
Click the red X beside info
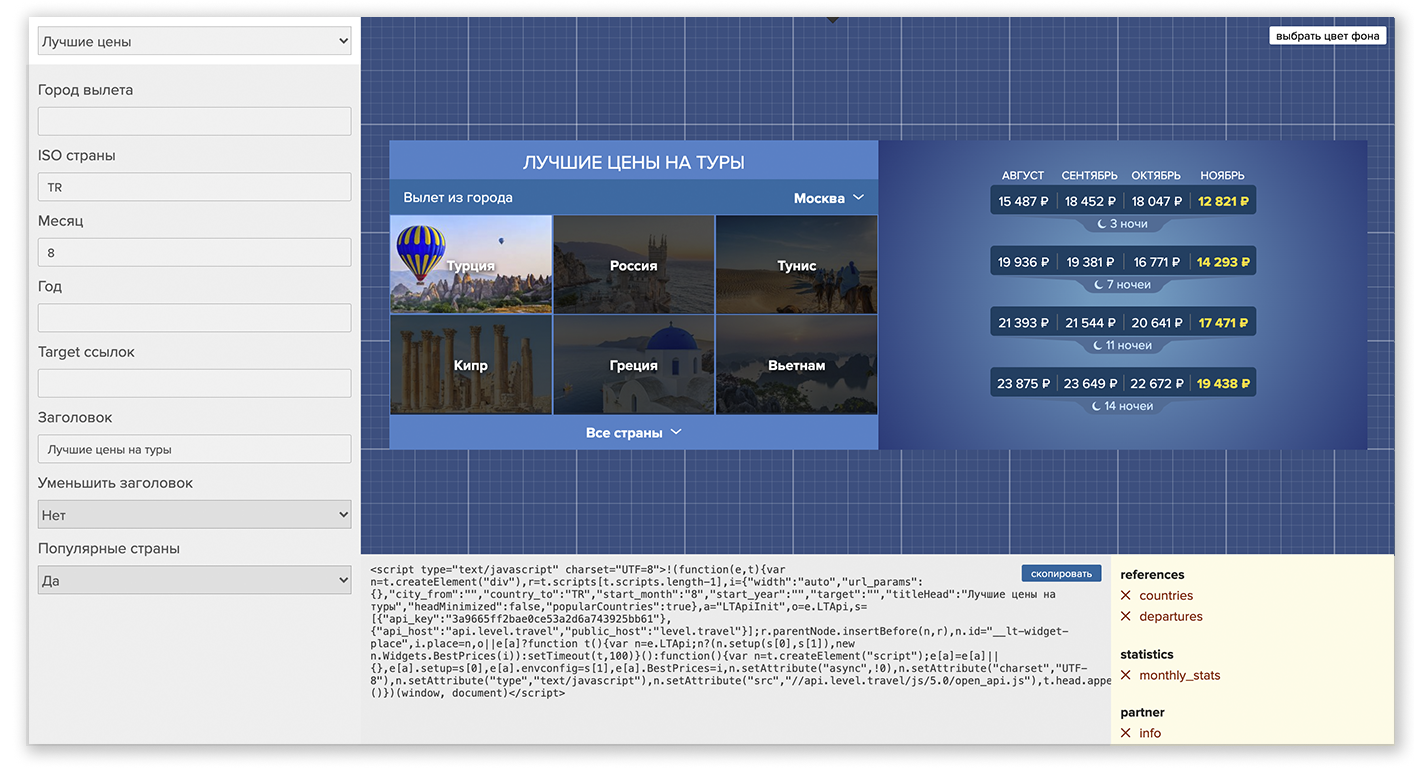coord(1126,733)
